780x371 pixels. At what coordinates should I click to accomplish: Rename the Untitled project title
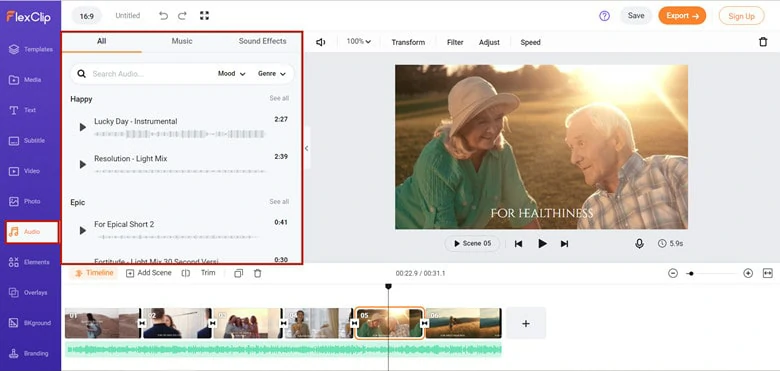pyautogui.click(x=128, y=16)
